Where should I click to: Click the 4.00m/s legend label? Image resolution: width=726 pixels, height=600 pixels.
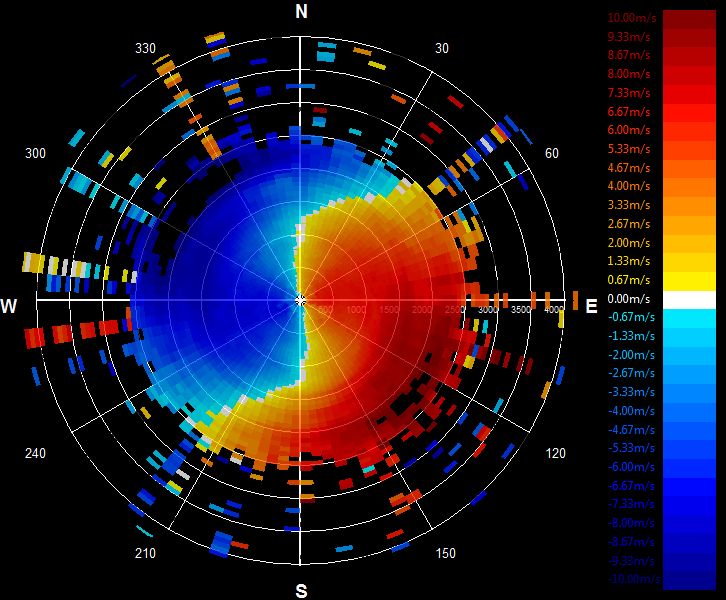[629, 186]
